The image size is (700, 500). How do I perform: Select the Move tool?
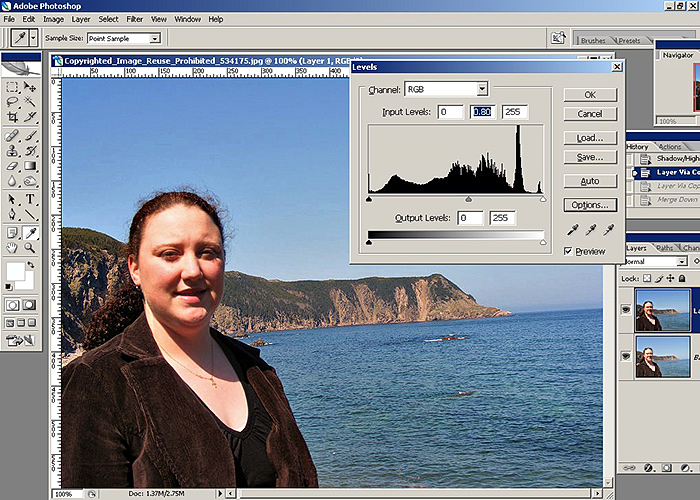point(30,87)
